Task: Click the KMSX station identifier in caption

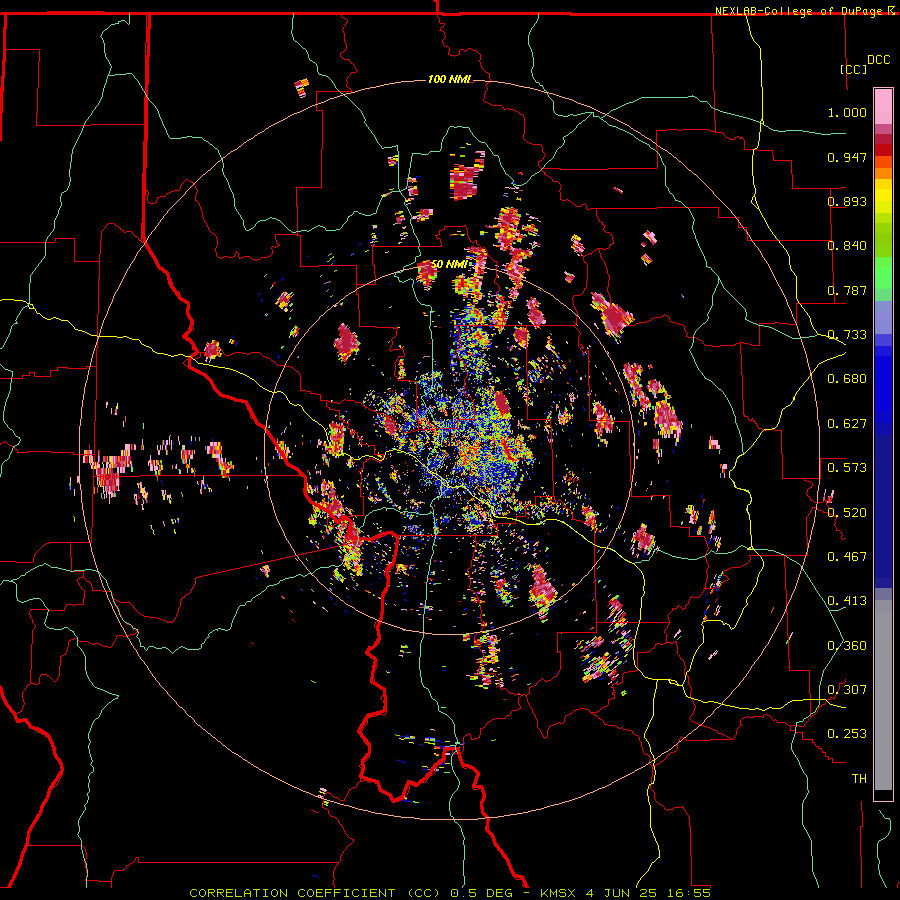Action: click(560, 893)
